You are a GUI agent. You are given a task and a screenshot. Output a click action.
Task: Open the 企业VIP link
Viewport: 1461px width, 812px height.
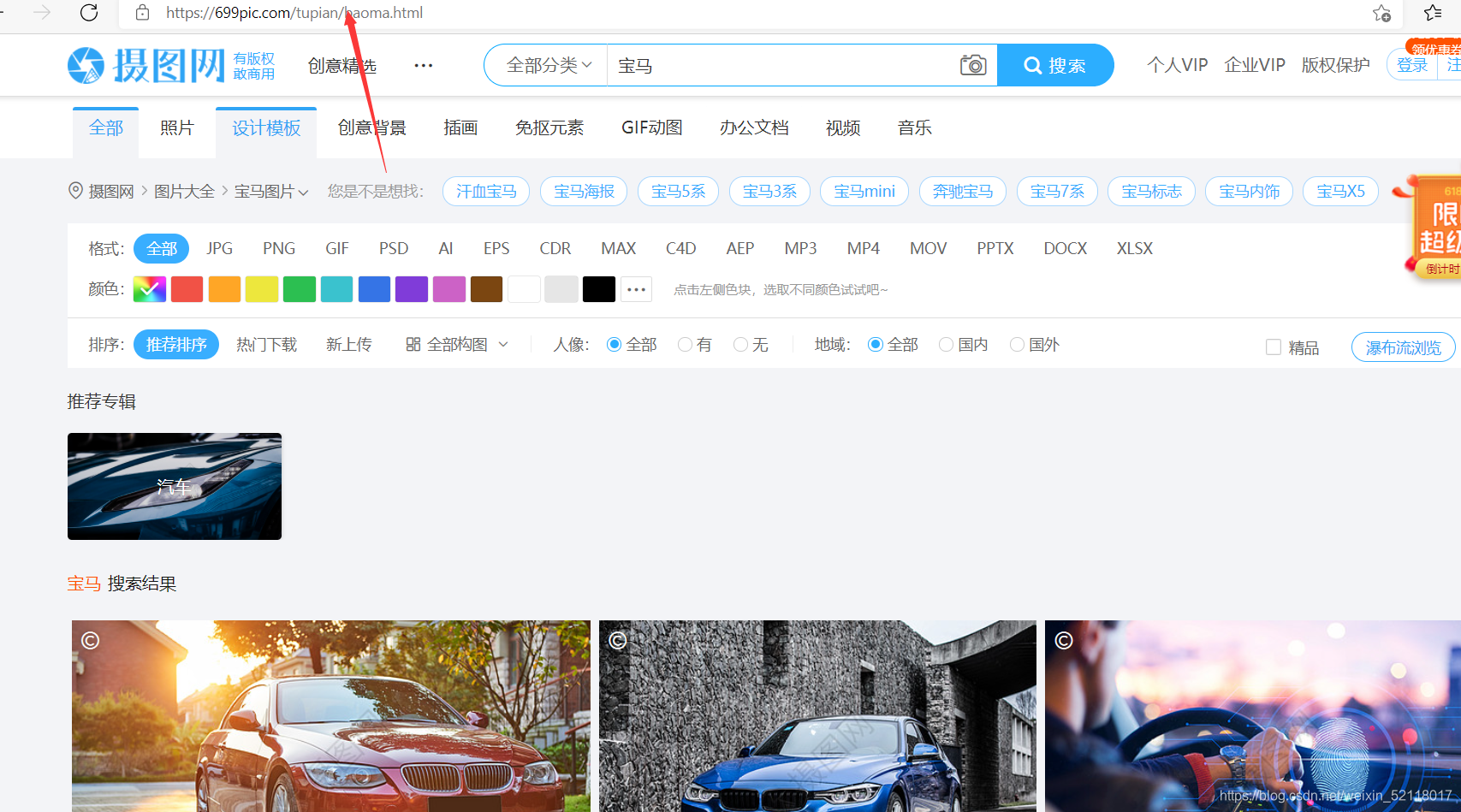click(x=1255, y=65)
